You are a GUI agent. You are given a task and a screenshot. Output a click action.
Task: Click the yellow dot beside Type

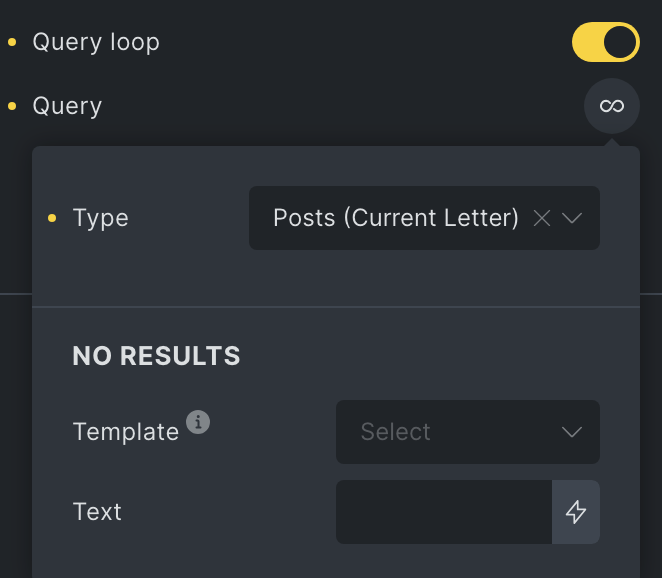52,218
